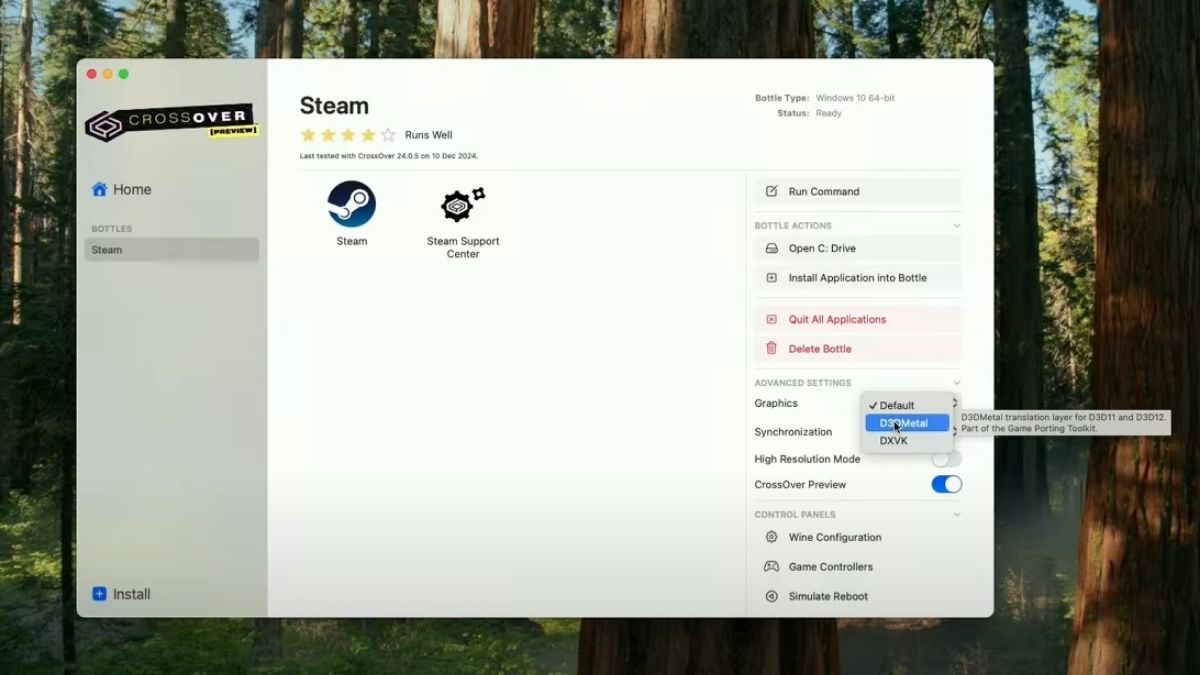Click the green maximize window button
This screenshot has width=1200, height=675.
coord(124,74)
